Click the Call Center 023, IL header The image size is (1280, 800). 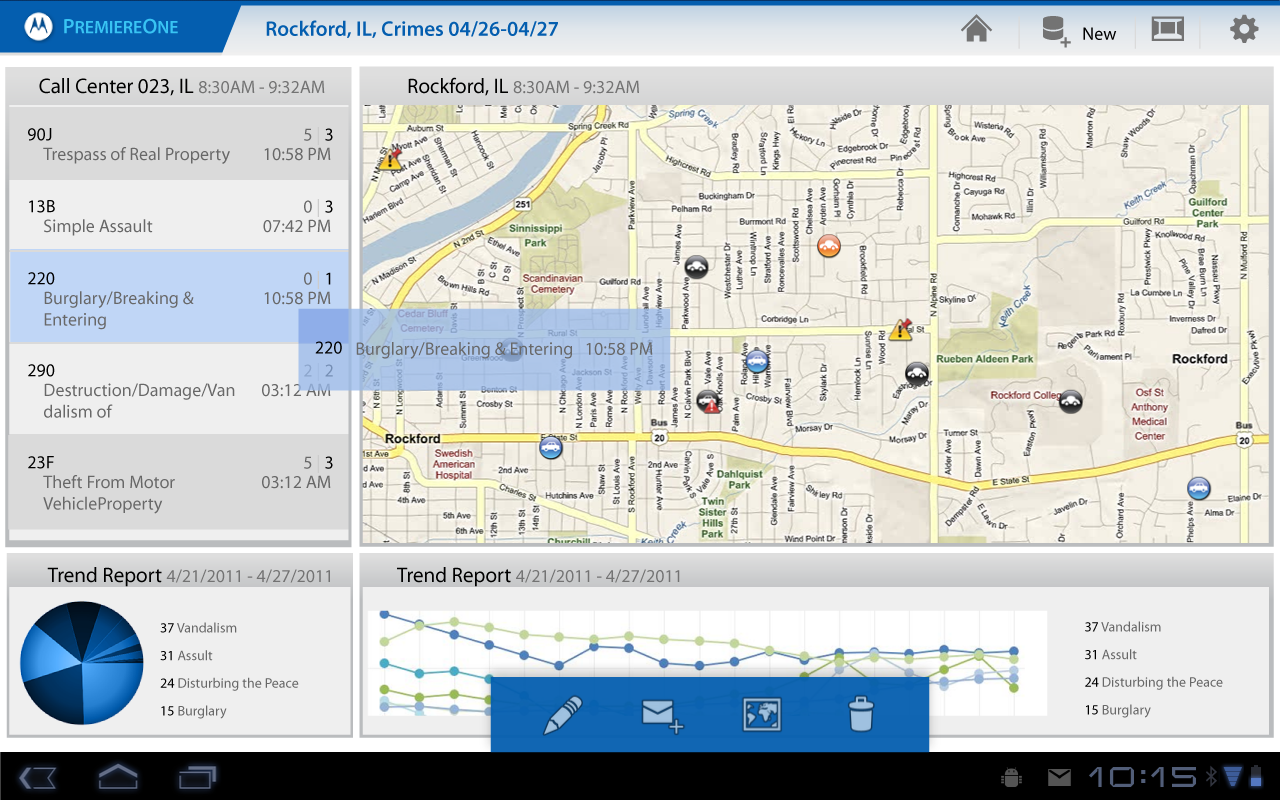181,86
